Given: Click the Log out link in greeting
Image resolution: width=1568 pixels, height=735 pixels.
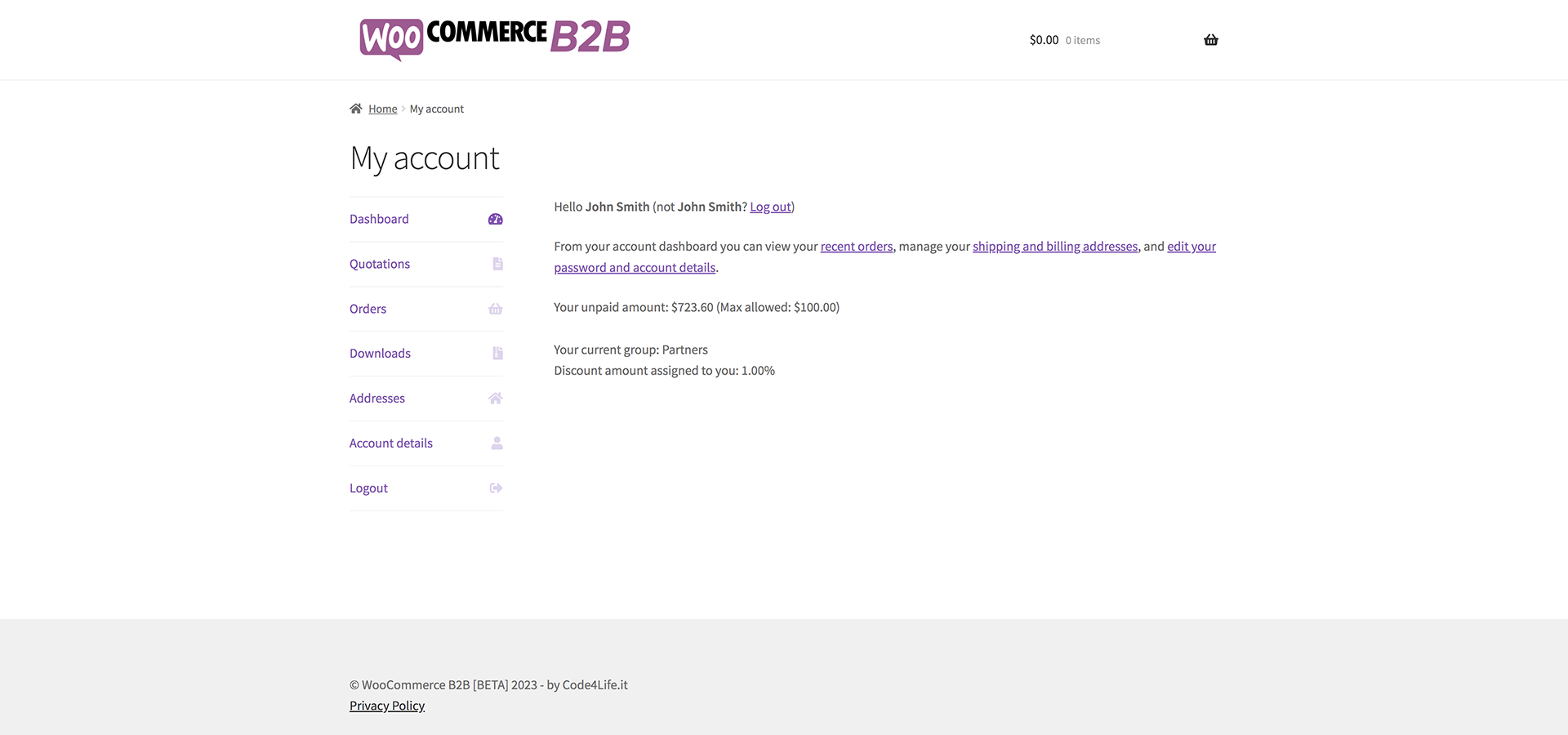Looking at the screenshot, I should point(770,207).
